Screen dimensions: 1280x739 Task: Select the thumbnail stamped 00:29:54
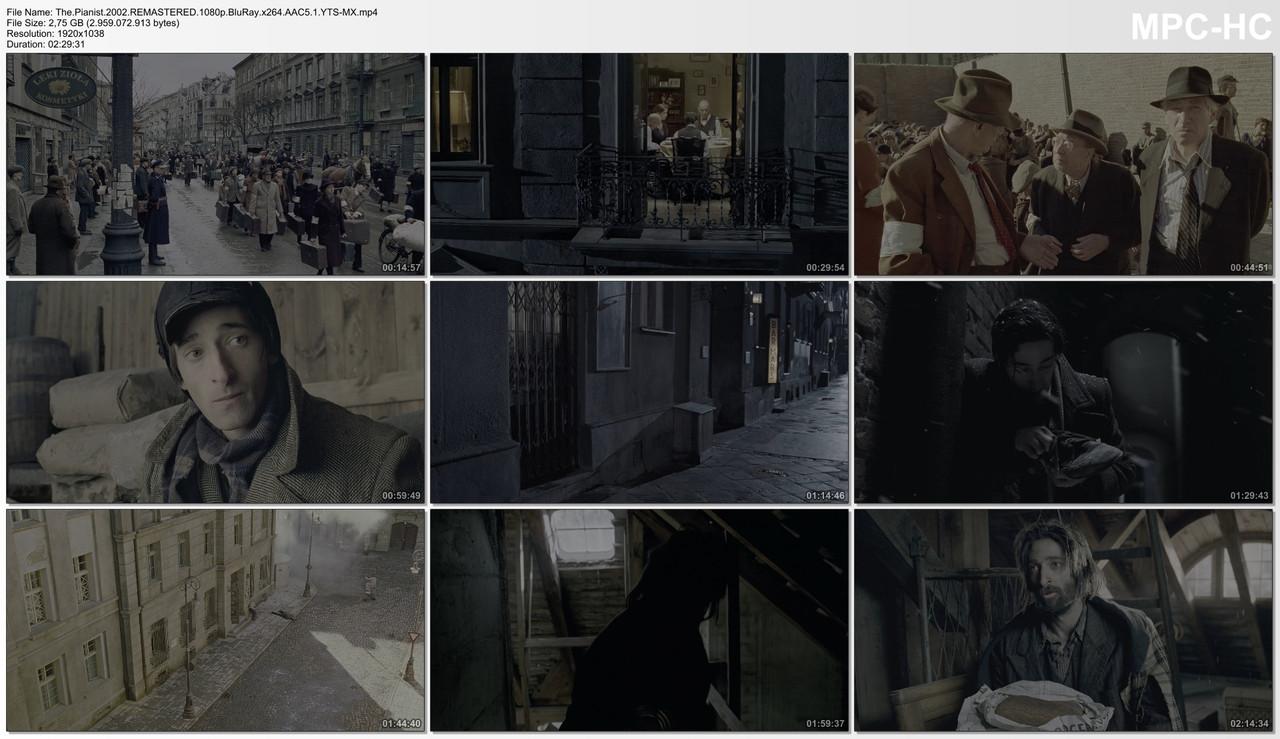pos(639,164)
